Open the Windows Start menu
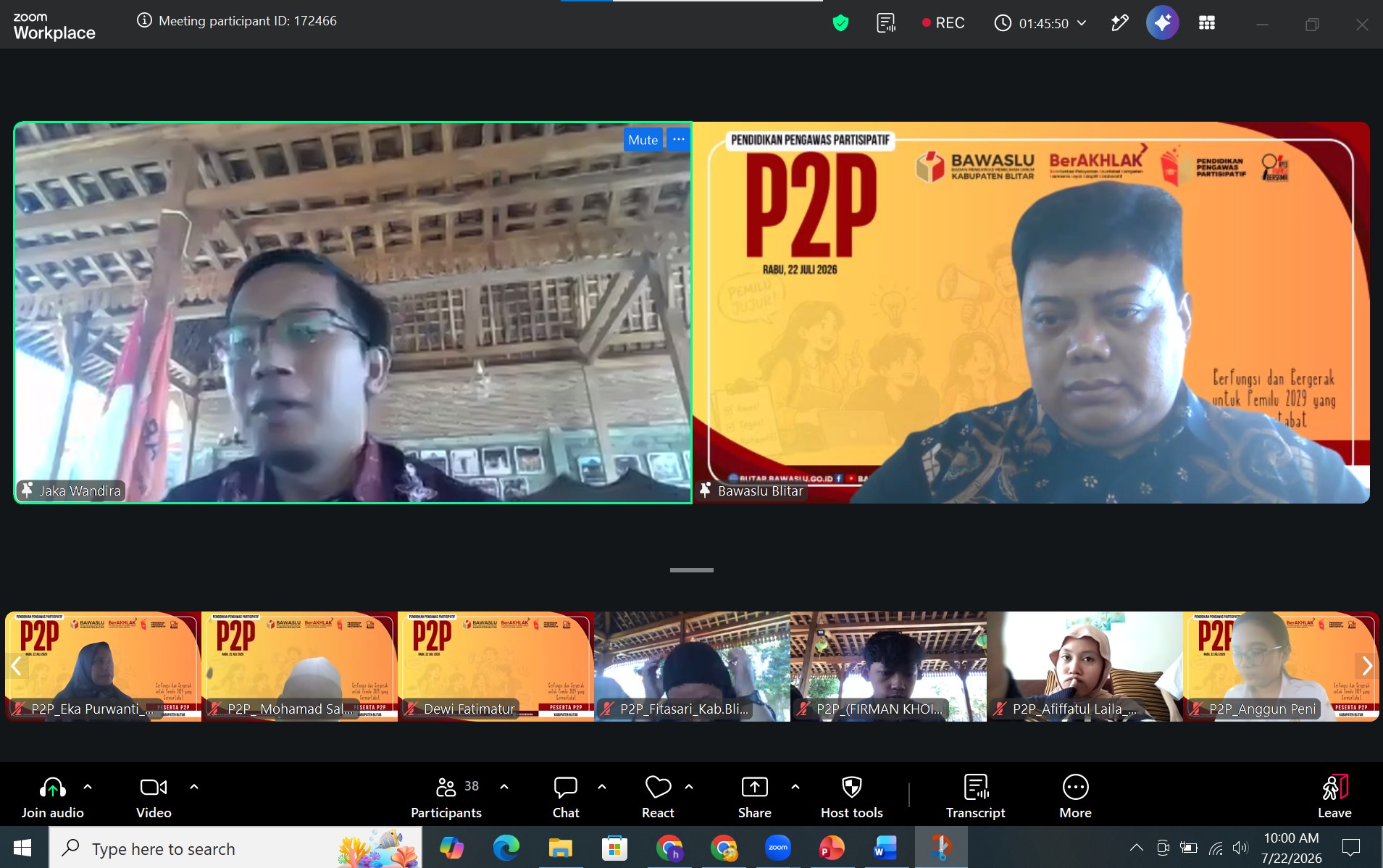 [23, 848]
